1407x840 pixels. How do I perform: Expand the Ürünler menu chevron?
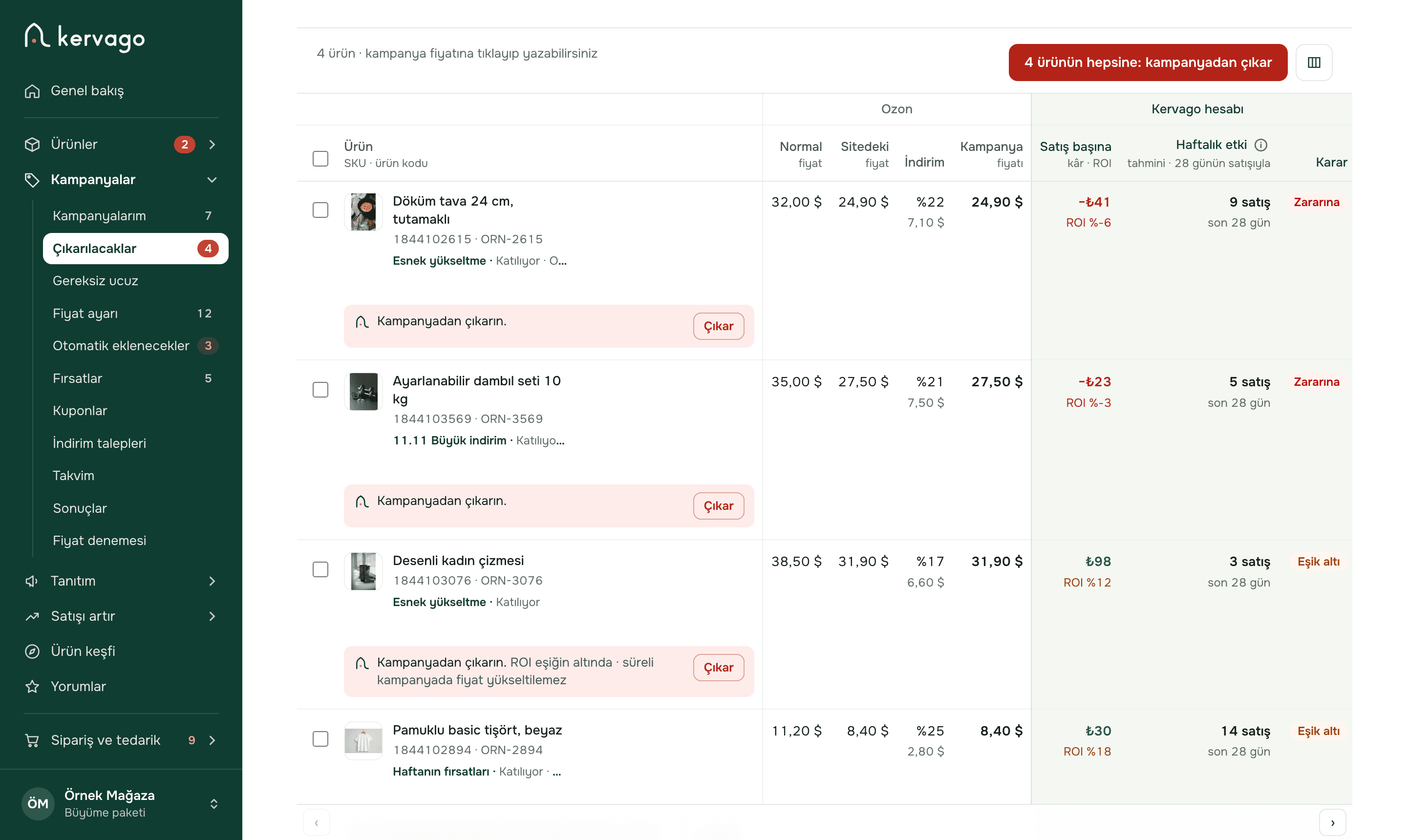[x=213, y=145]
